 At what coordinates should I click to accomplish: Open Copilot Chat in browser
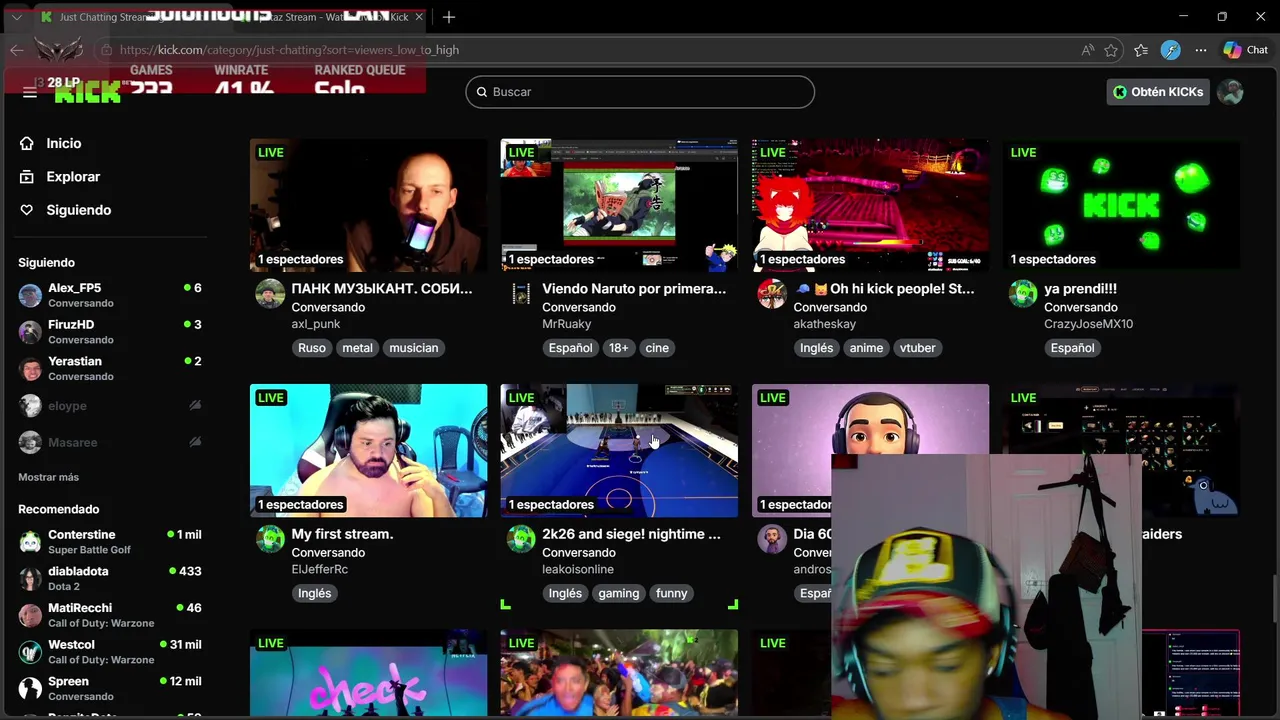click(1245, 50)
